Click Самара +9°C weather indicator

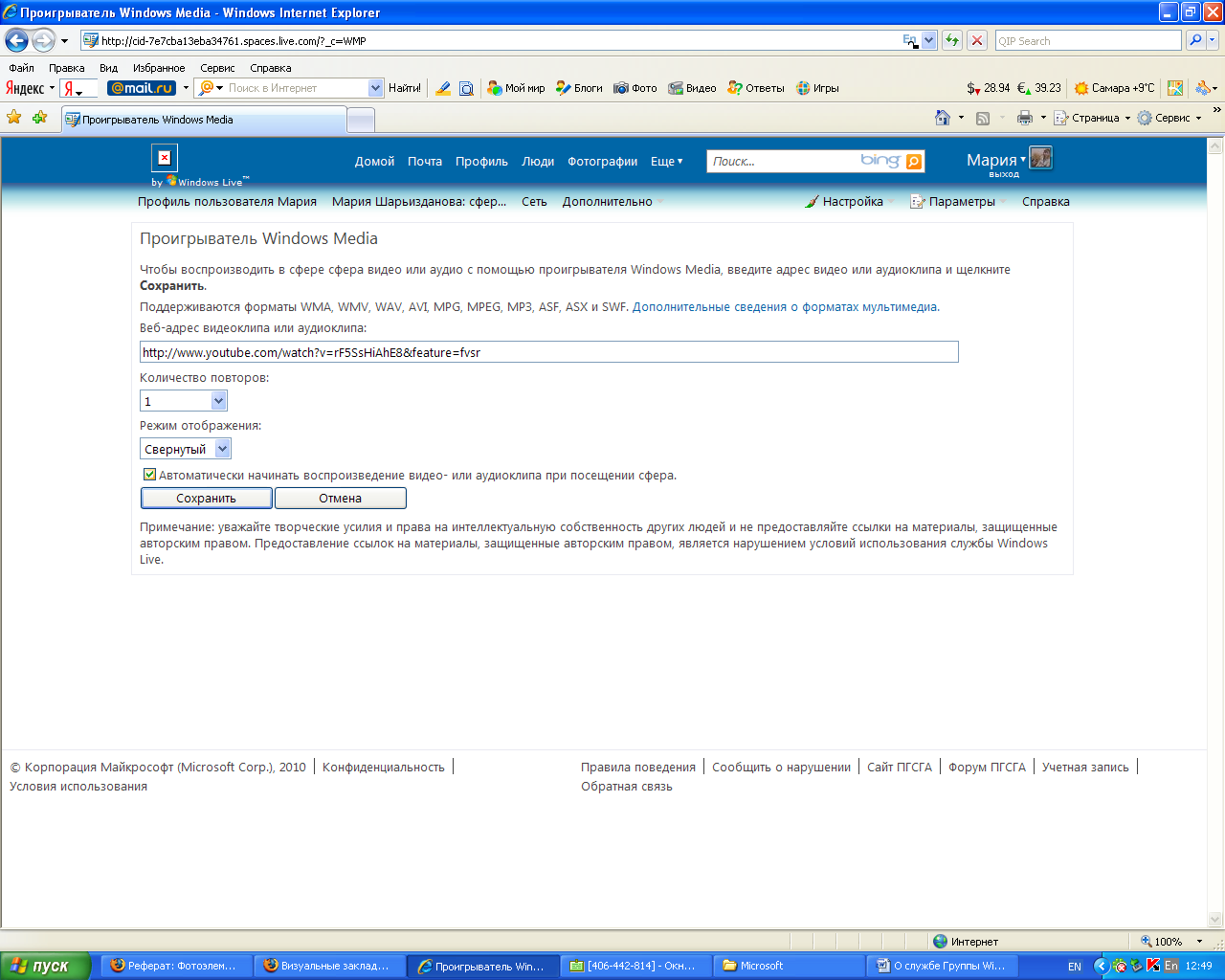[1114, 88]
